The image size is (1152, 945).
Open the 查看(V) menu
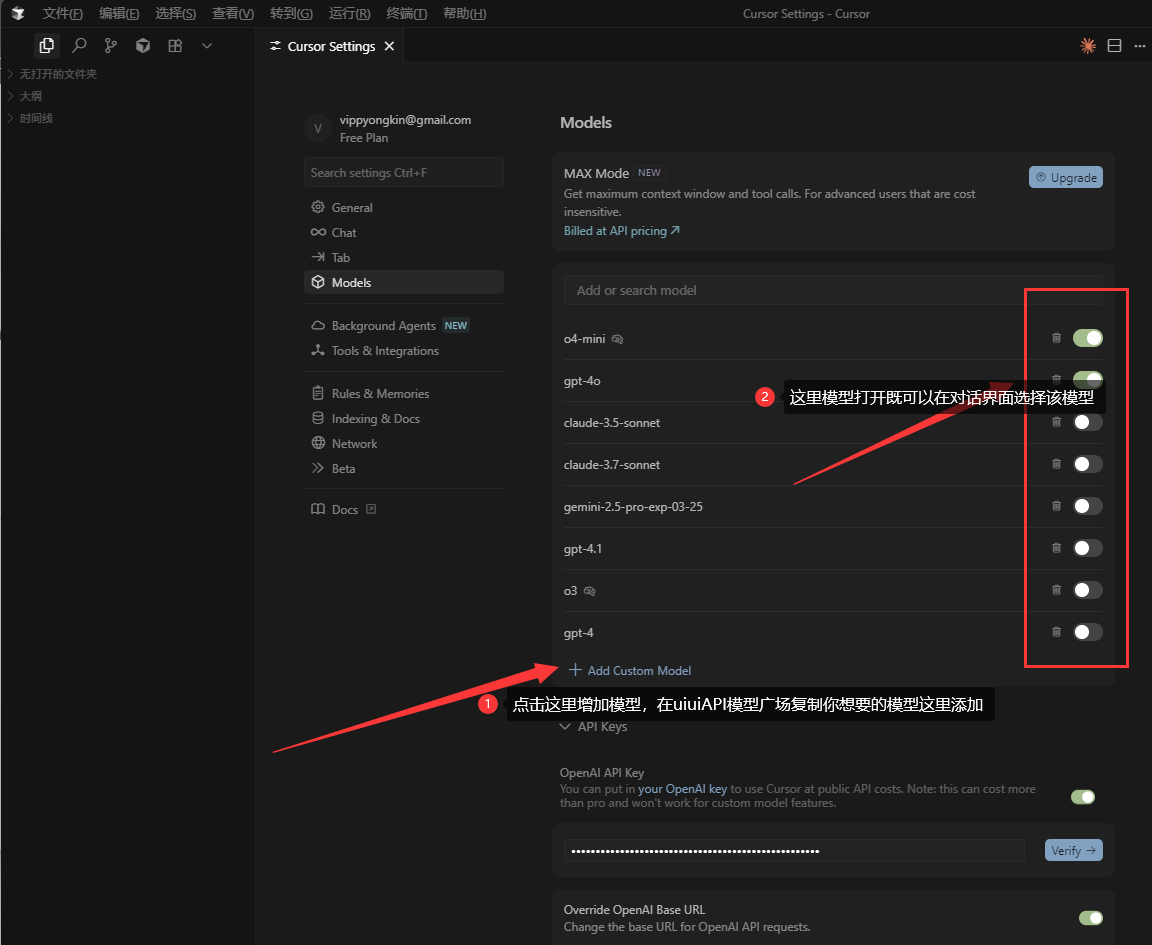point(233,13)
